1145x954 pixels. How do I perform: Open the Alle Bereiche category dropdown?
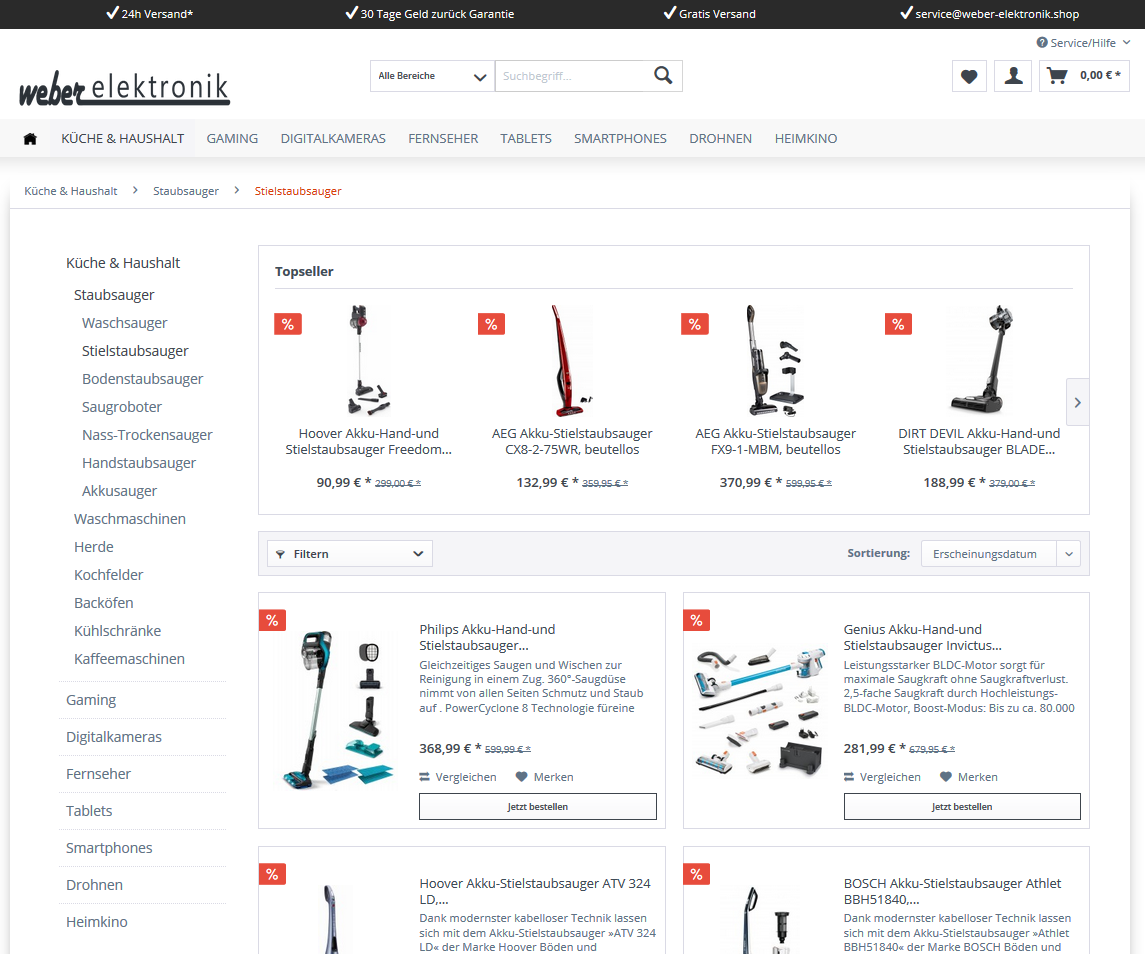click(432, 76)
